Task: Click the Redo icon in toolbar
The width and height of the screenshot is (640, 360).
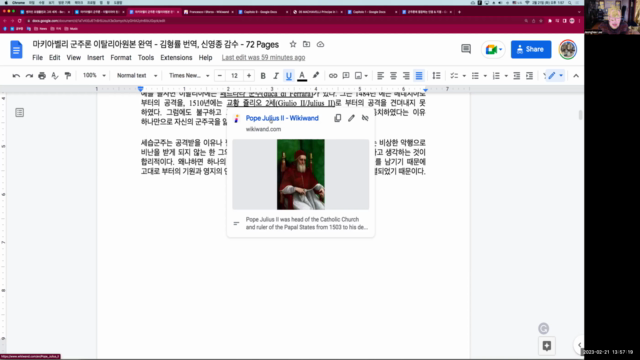Action: 29,76
